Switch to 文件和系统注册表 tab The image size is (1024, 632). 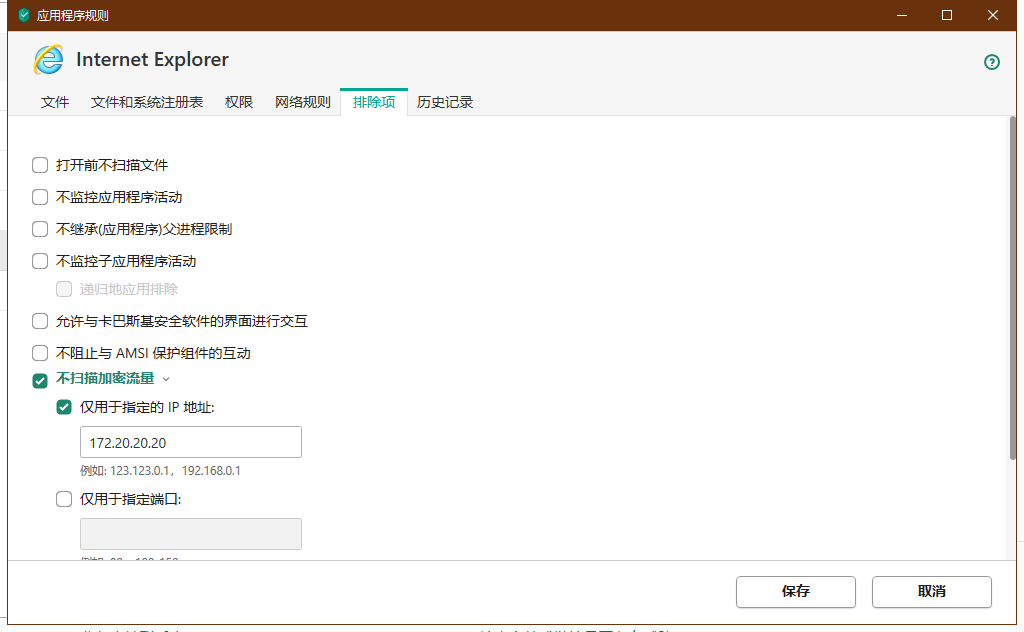(147, 102)
